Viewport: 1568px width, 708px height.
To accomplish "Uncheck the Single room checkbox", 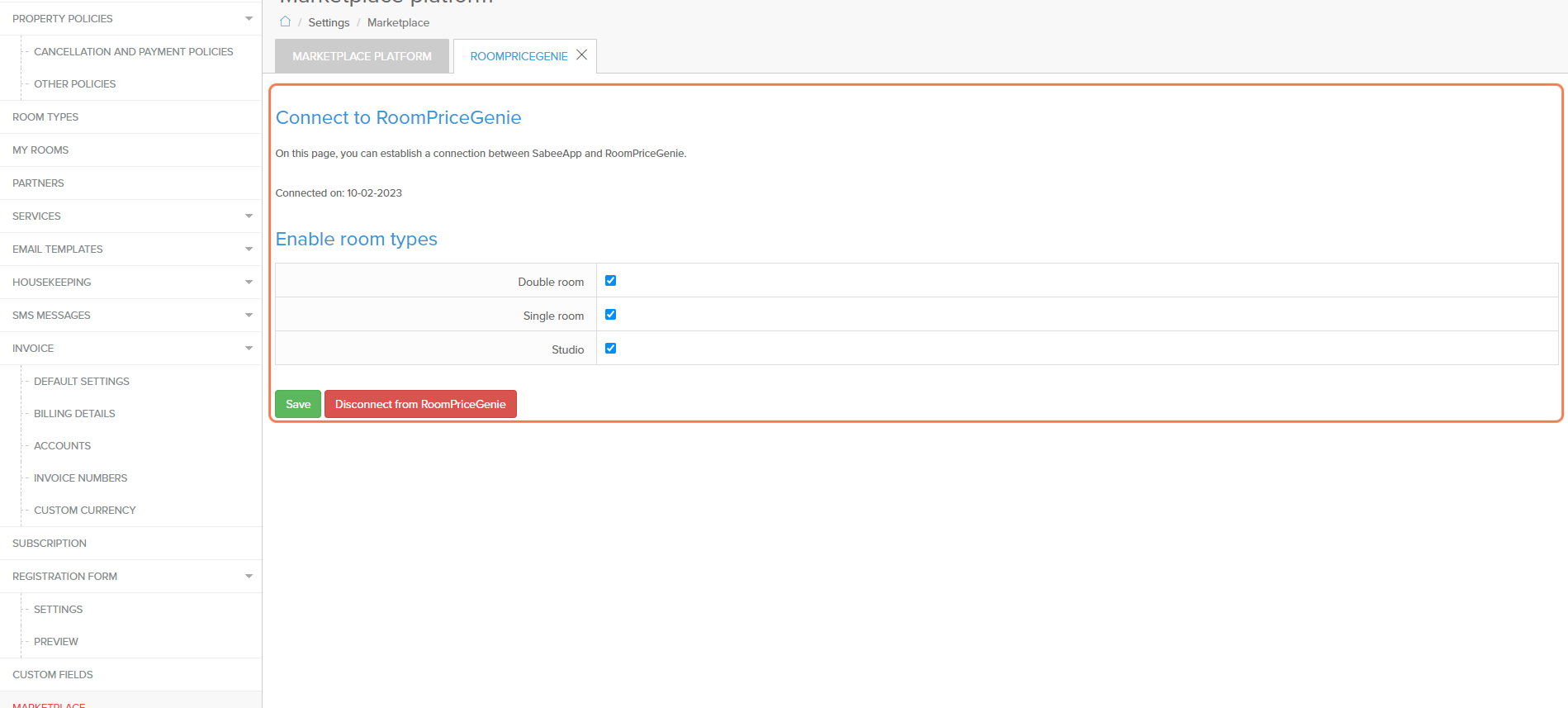I will pyautogui.click(x=611, y=315).
